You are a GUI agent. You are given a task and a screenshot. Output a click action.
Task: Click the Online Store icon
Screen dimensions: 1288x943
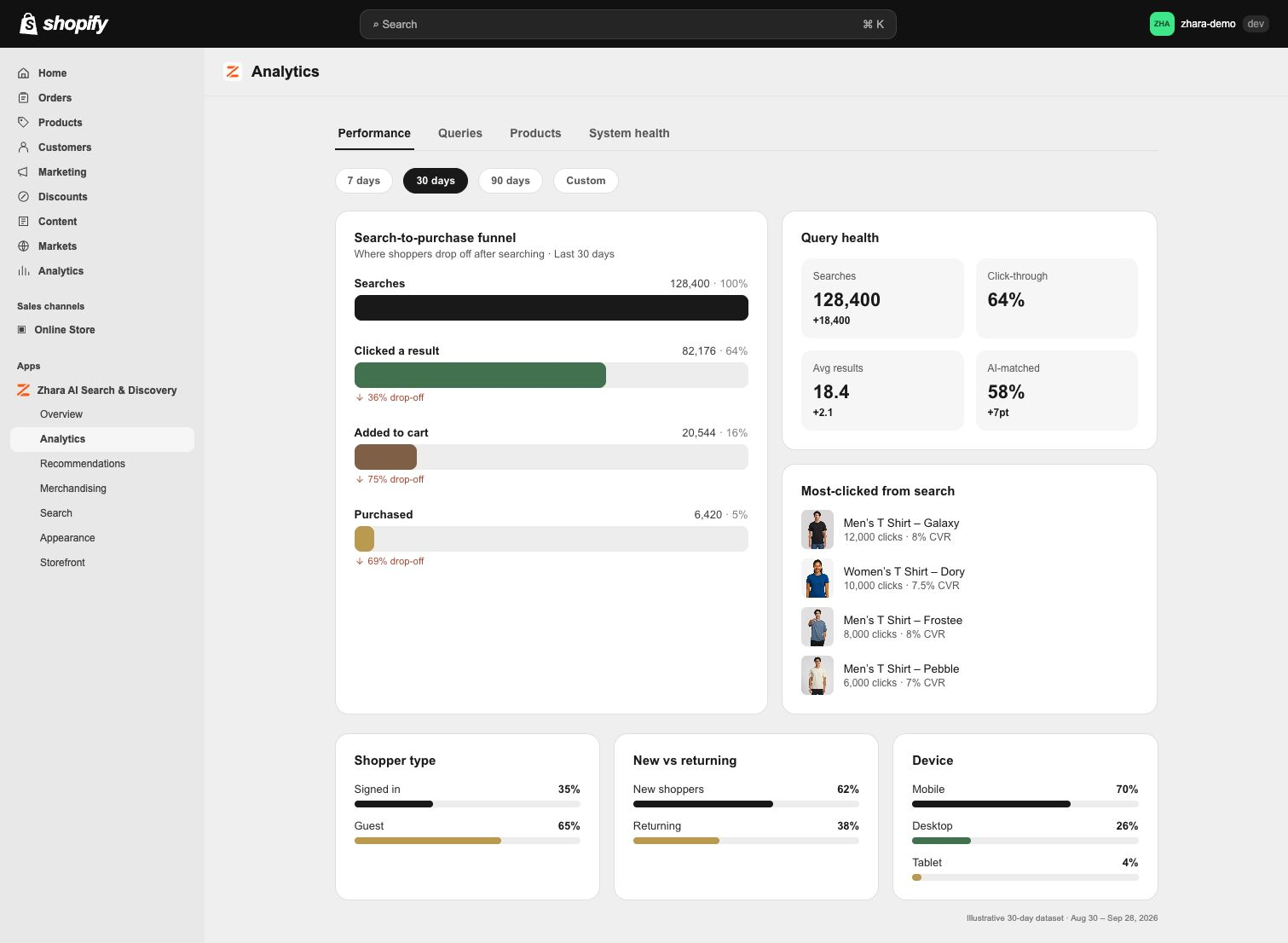tap(22, 330)
